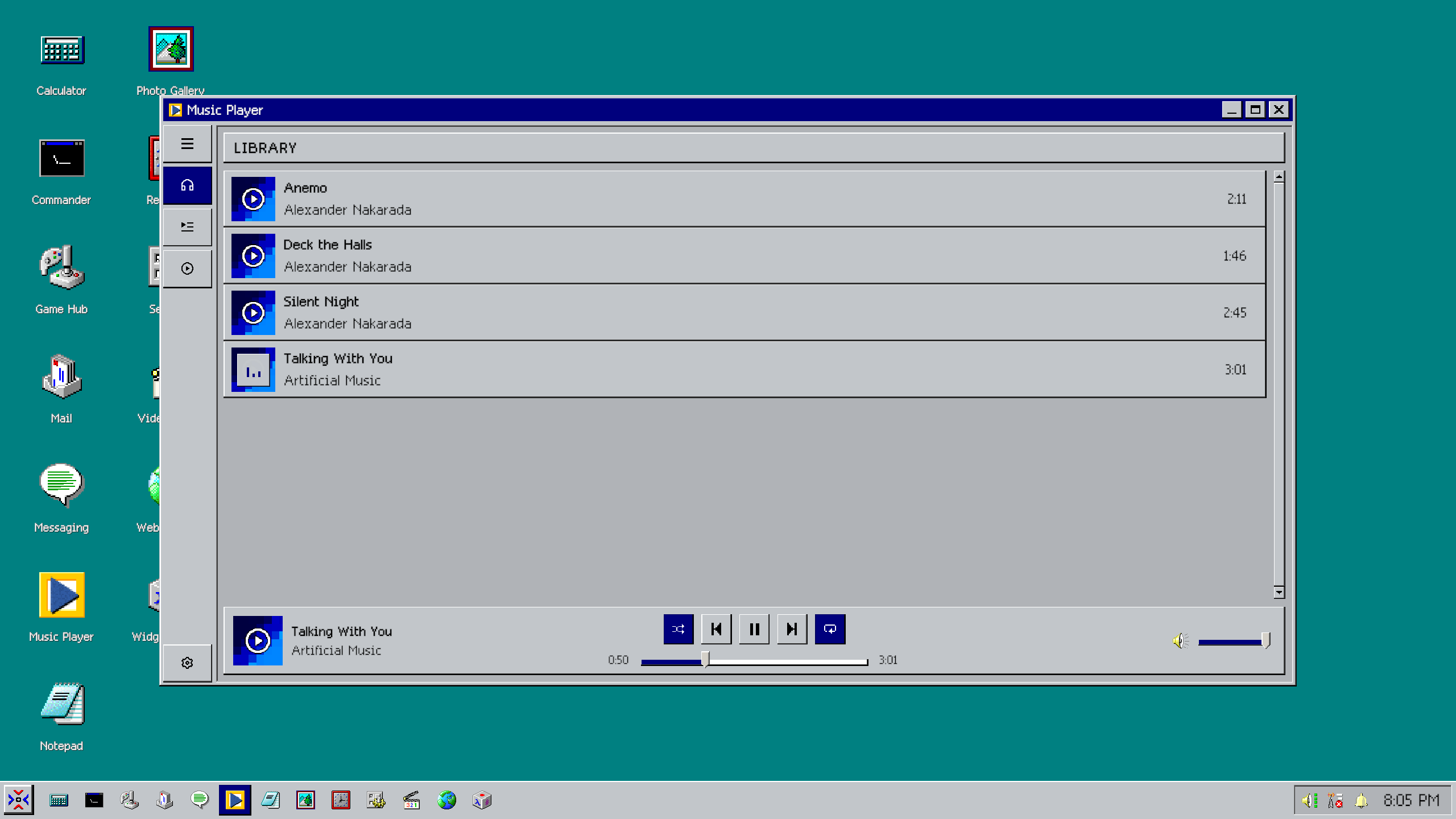Viewport: 1456px width, 819px height.
Task: Play Deck the Halls via thumbnail icon
Action: [253, 256]
